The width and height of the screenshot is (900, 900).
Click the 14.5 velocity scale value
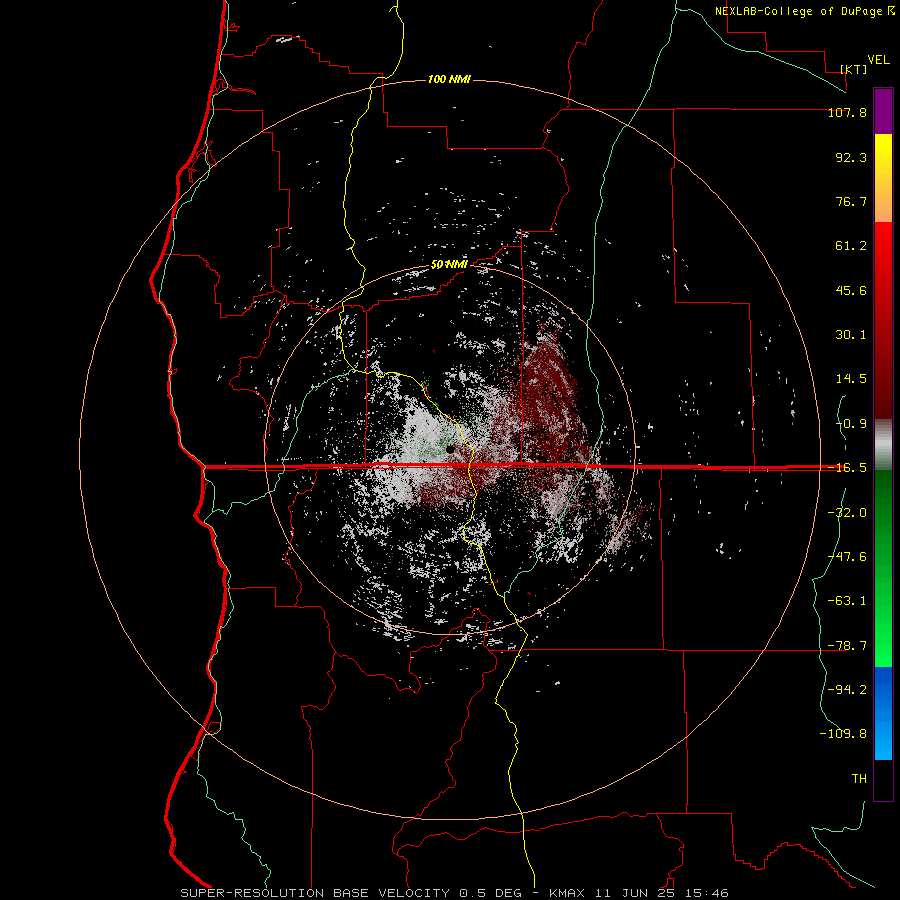pyautogui.click(x=851, y=379)
